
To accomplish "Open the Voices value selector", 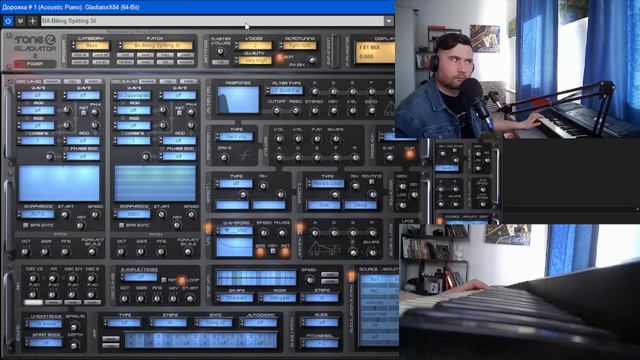I will [x=255, y=45].
